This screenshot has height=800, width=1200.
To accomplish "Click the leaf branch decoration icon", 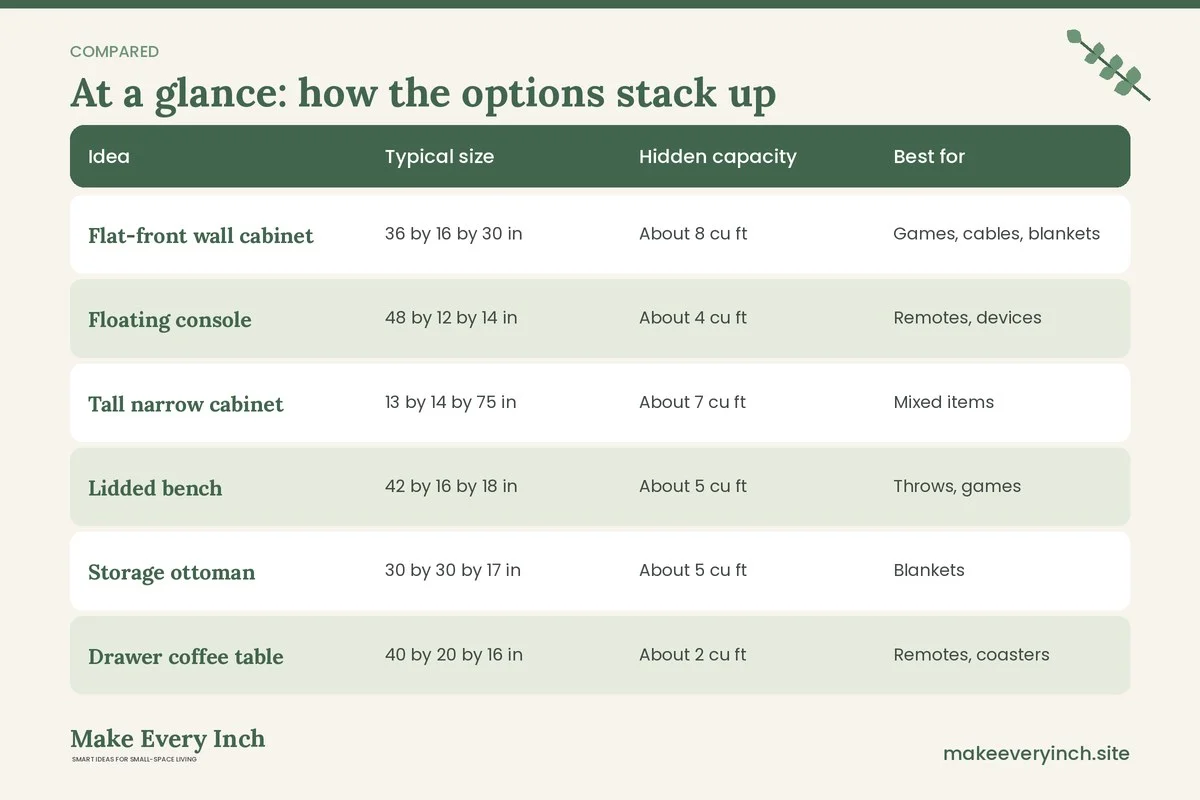I will point(1108,65).
